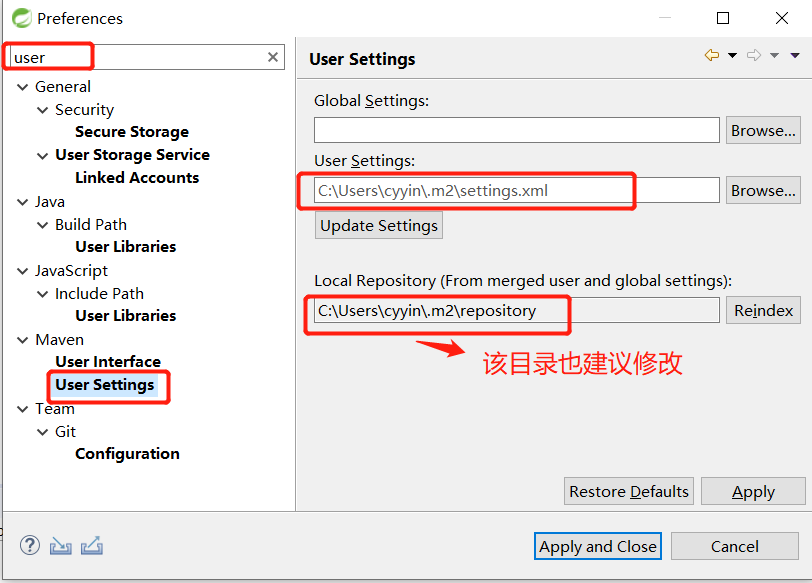Viewport: 812px width, 583px height.
Task: Select the Build Path tree label
Action: pos(91,224)
